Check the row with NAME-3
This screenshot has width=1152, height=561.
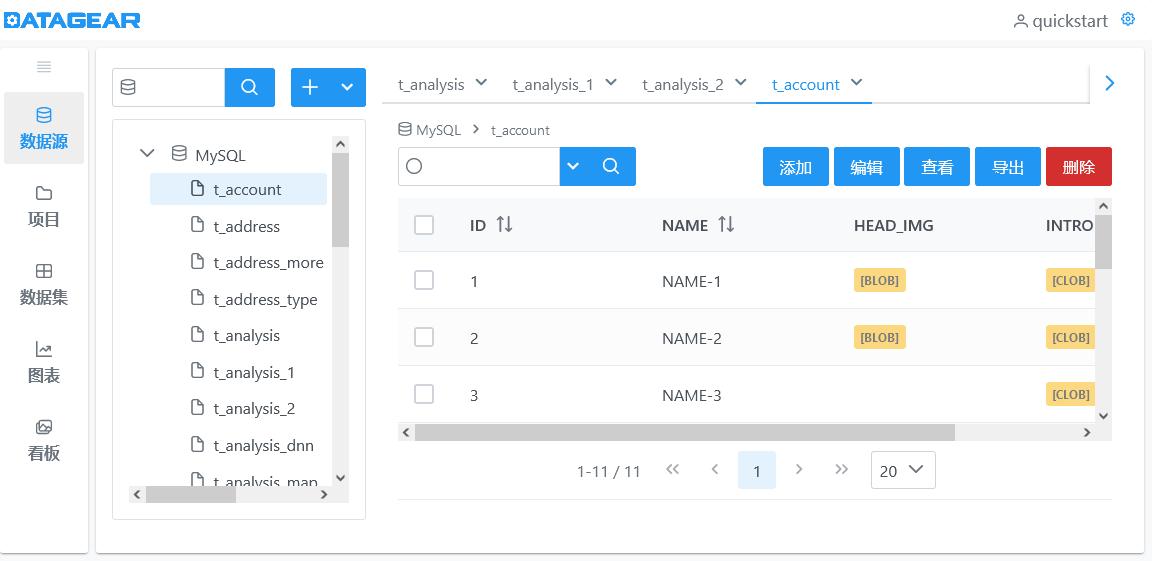424,394
